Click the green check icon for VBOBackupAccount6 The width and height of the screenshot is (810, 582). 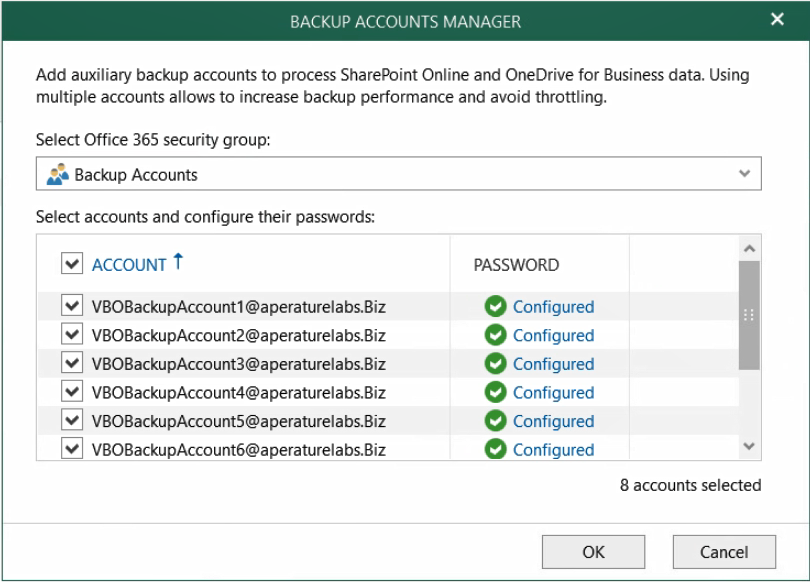point(495,450)
